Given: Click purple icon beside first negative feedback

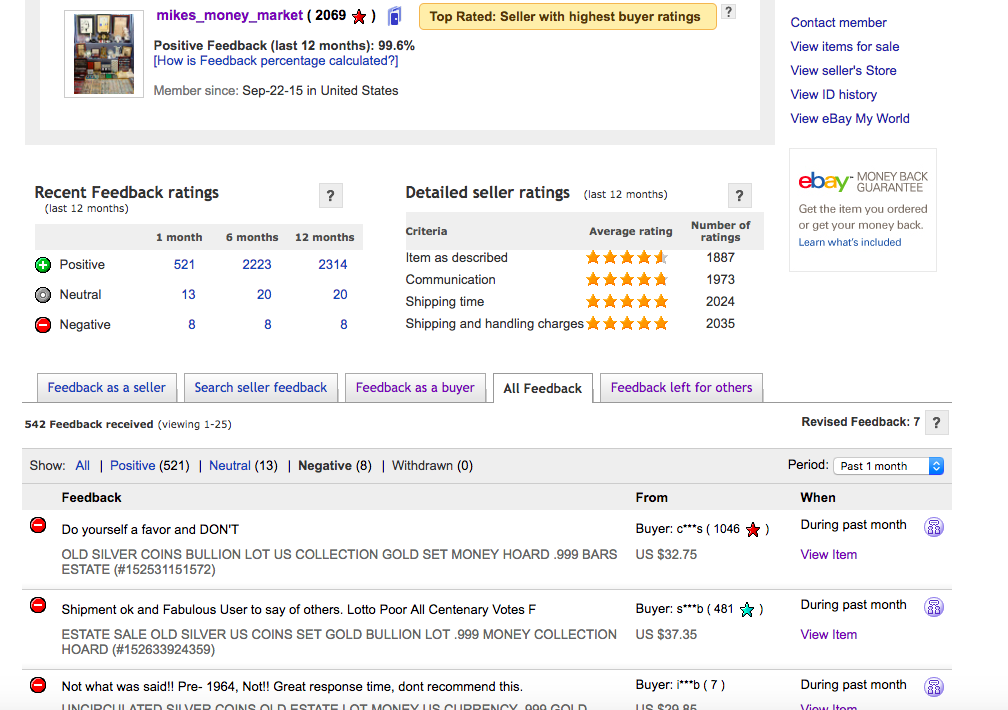Looking at the screenshot, I should pos(934,527).
